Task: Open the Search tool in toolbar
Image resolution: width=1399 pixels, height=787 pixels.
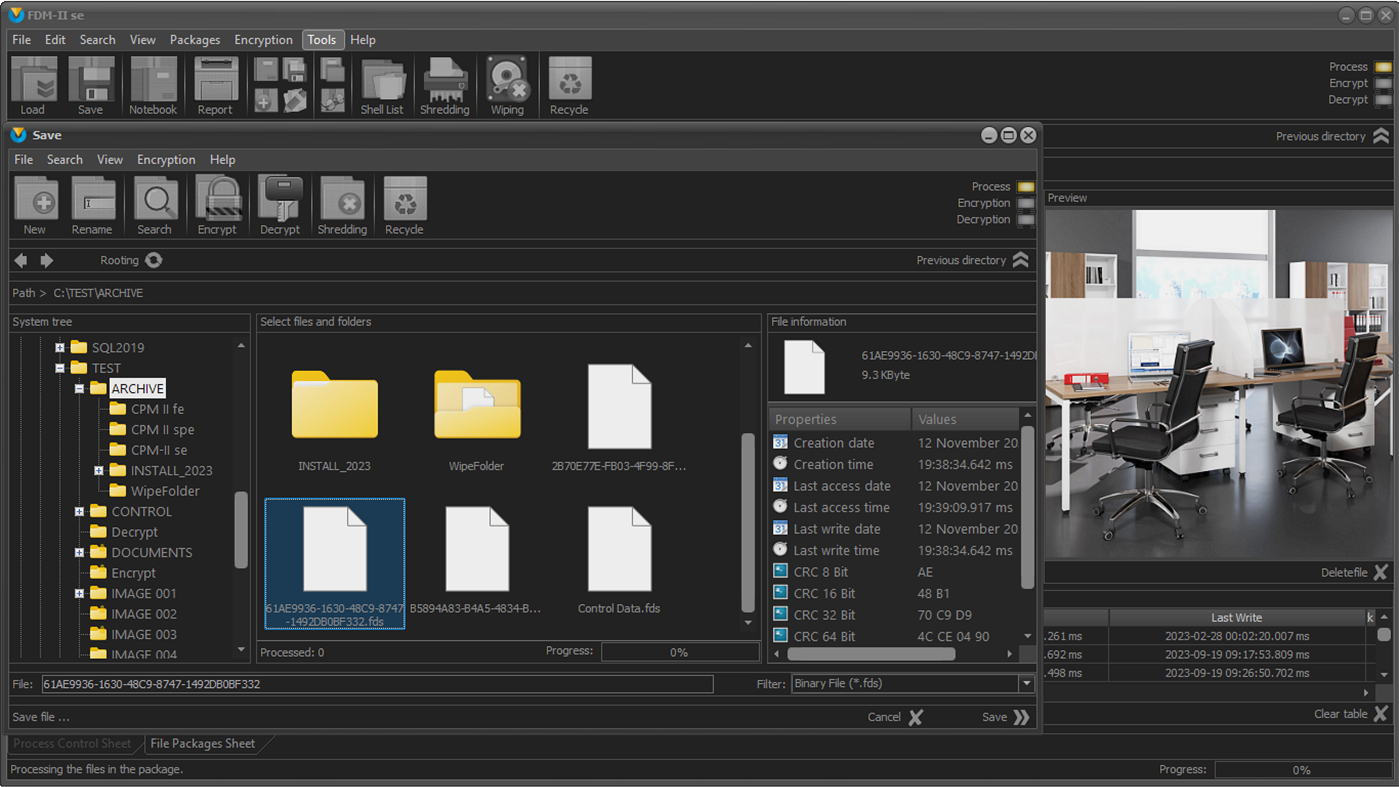Action: click(155, 200)
